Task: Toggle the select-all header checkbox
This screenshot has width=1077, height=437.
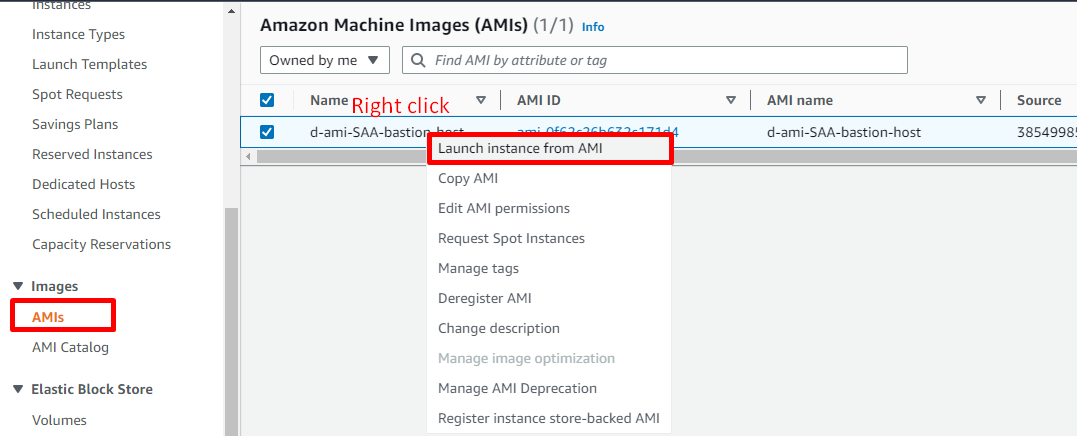Action: (x=267, y=100)
